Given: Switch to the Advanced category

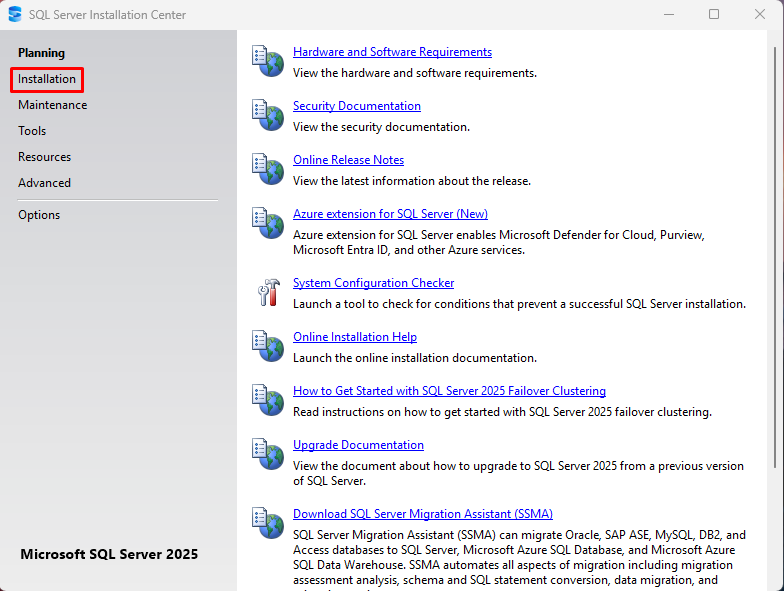Looking at the screenshot, I should (x=44, y=183).
